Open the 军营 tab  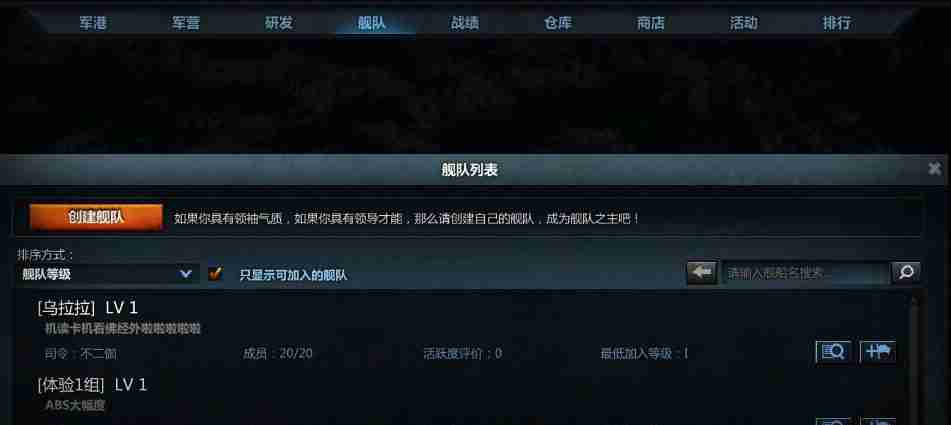[x=186, y=23]
